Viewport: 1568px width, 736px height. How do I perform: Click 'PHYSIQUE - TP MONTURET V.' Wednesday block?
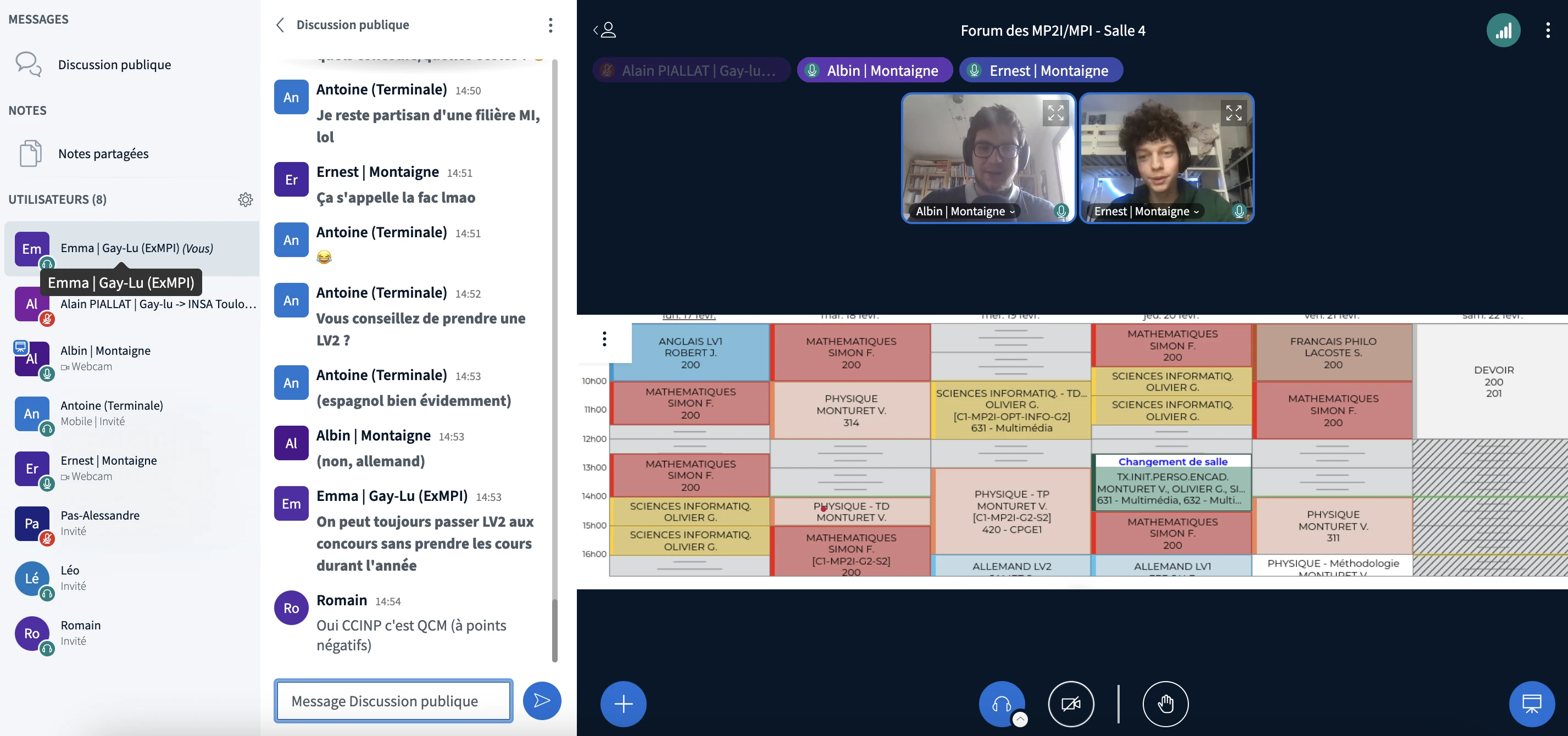pyautogui.click(x=1010, y=511)
